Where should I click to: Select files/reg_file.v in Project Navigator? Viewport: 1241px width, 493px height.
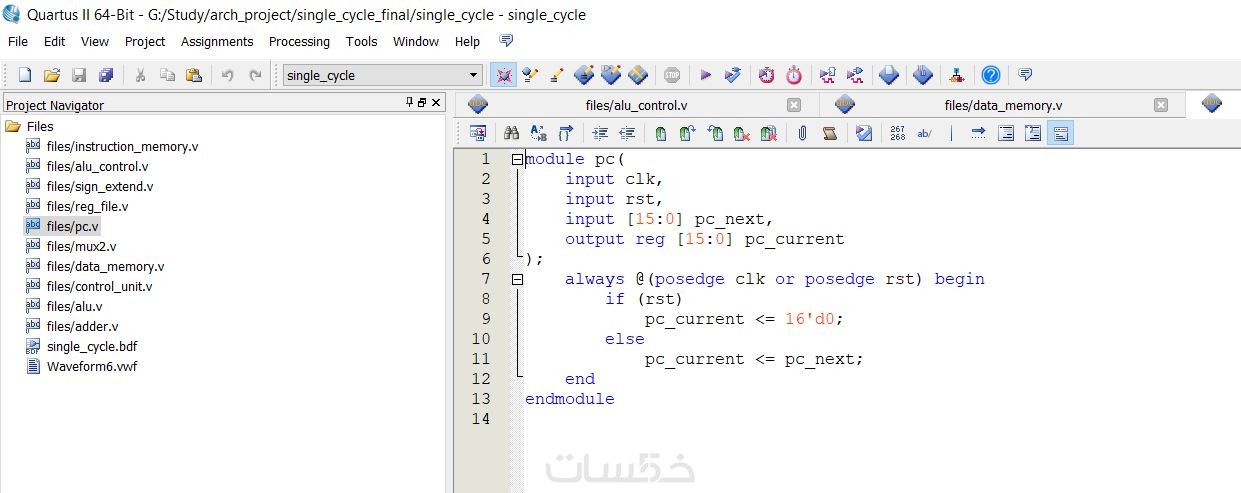pyautogui.click(x=87, y=206)
